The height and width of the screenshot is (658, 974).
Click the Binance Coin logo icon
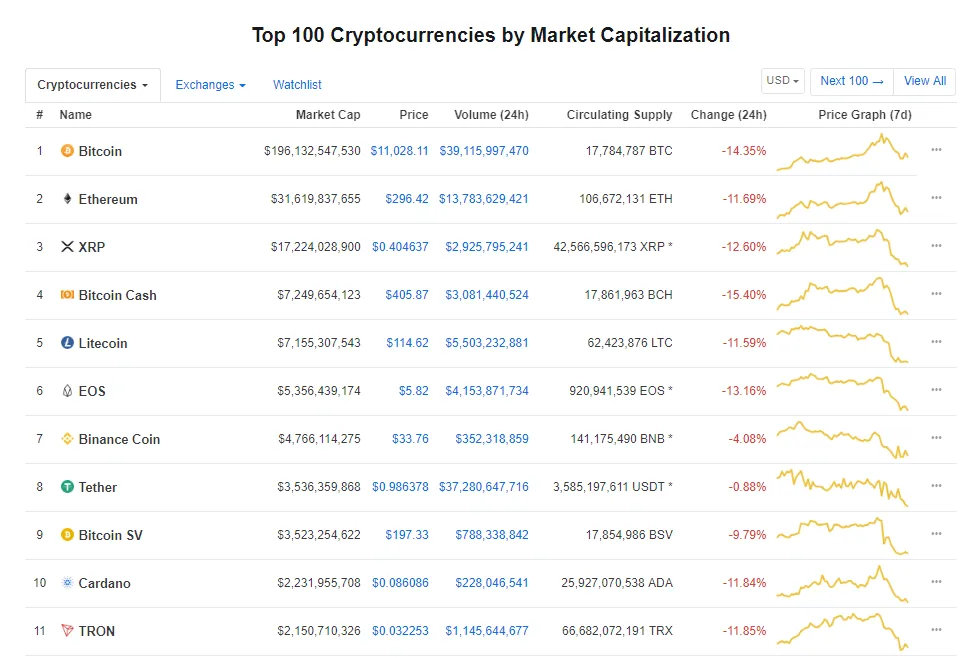pos(68,439)
